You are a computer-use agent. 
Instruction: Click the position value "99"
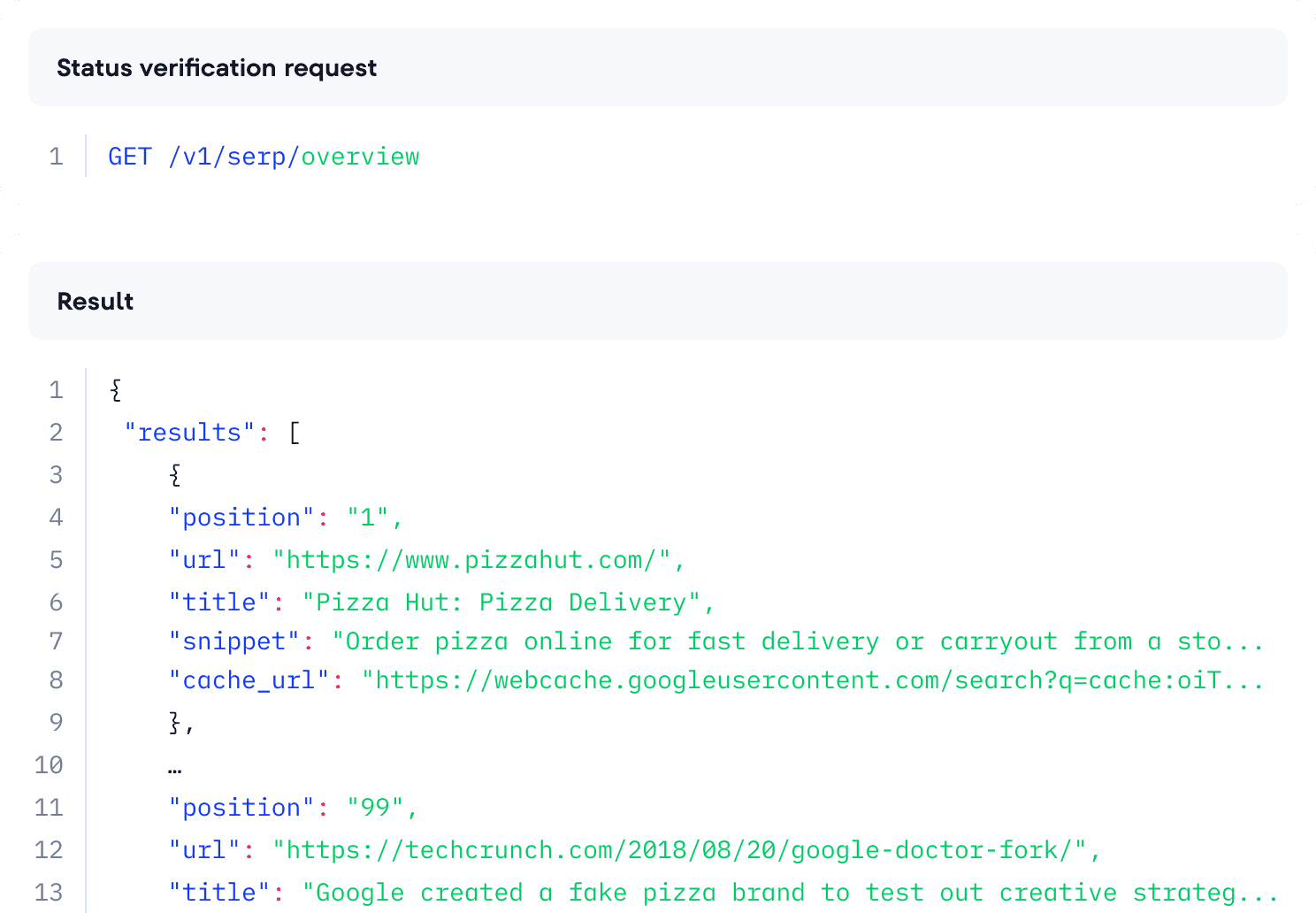coord(376,808)
